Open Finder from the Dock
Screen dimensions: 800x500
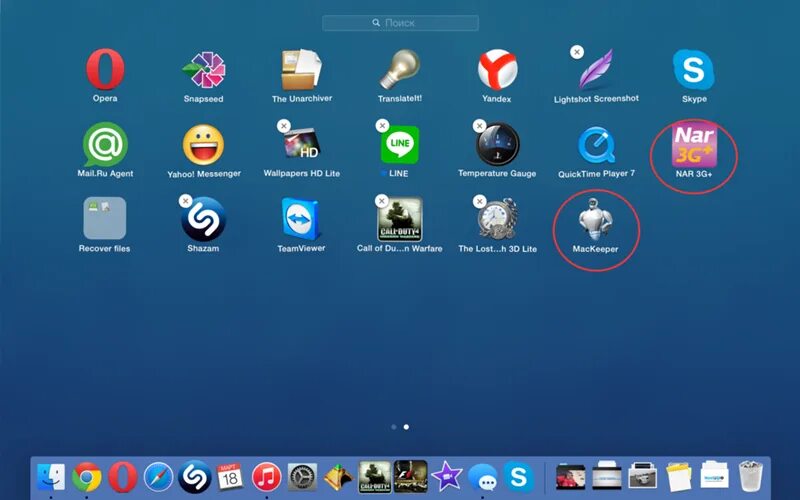[x=51, y=477]
